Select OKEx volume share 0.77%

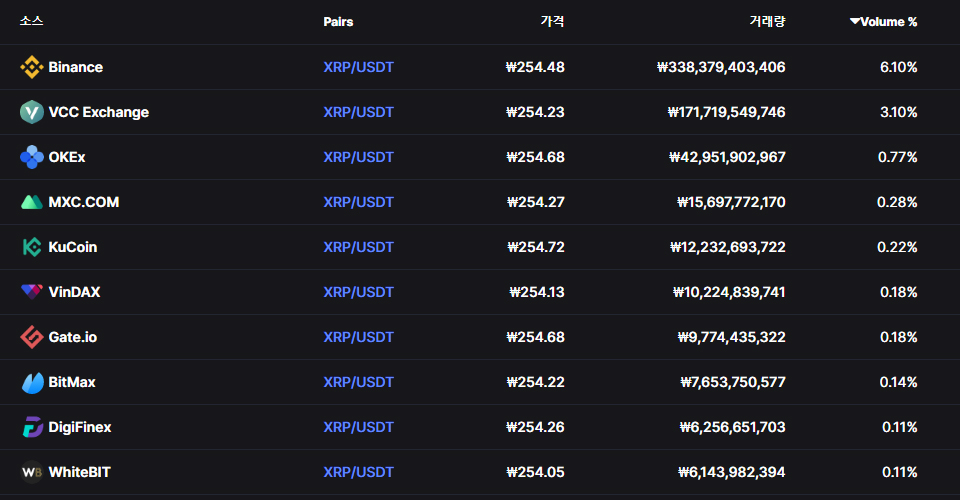(x=898, y=157)
